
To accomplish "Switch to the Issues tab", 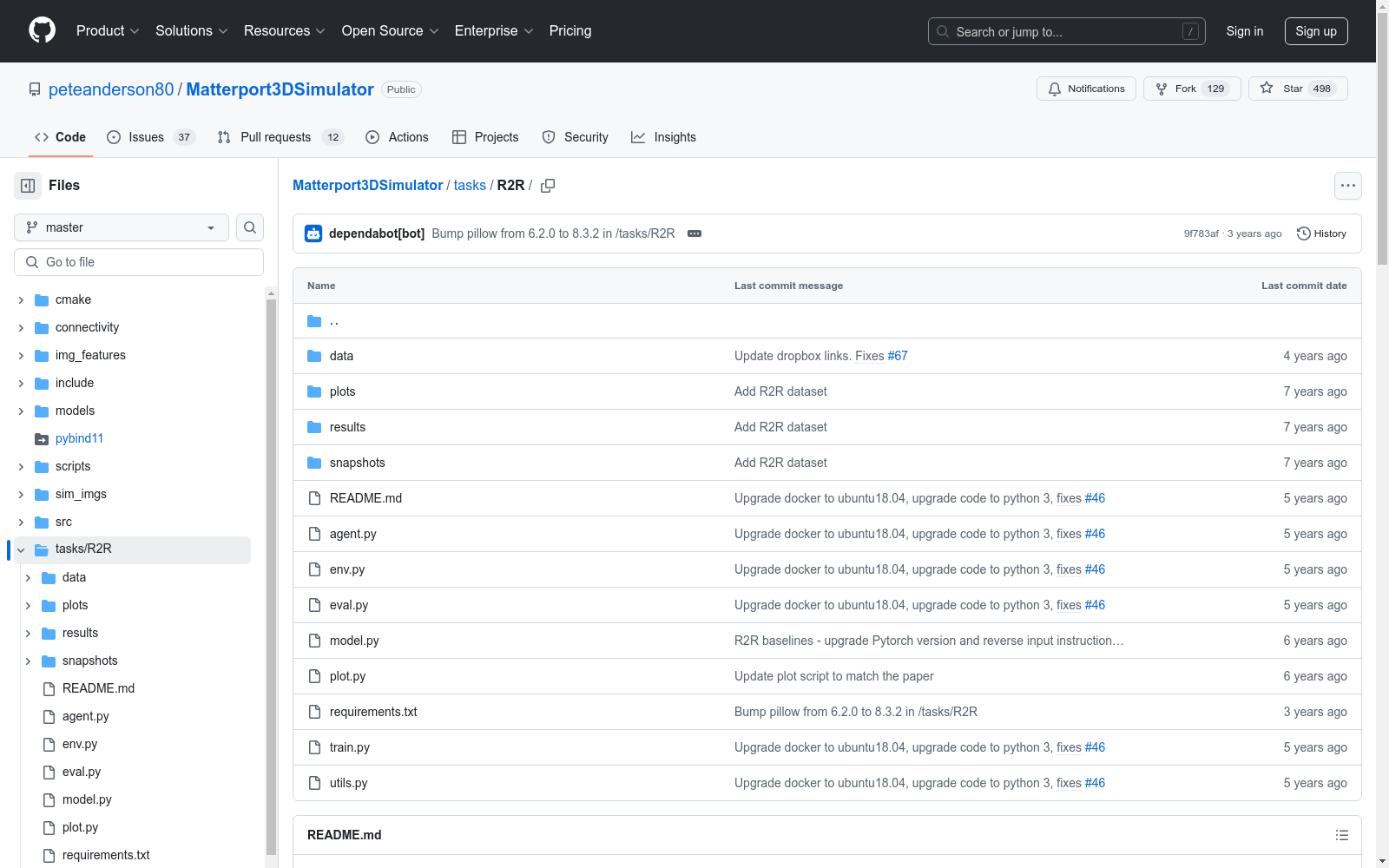I will pos(151,137).
